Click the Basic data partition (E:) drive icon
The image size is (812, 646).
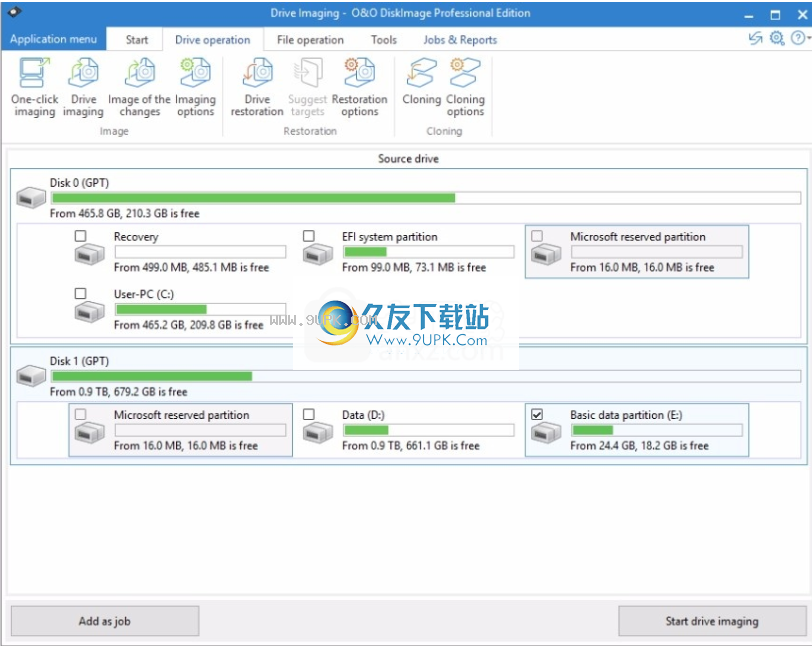pyautogui.click(x=546, y=433)
